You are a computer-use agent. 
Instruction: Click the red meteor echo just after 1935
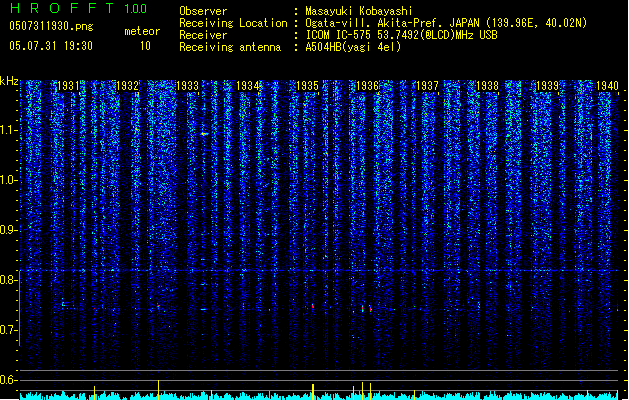point(313,306)
